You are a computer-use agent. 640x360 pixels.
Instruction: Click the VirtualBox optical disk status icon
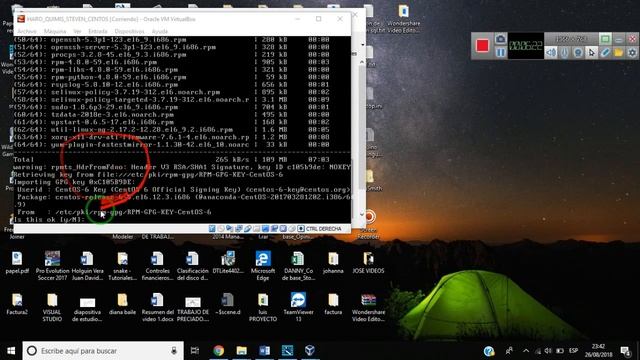(x=221, y=229)
